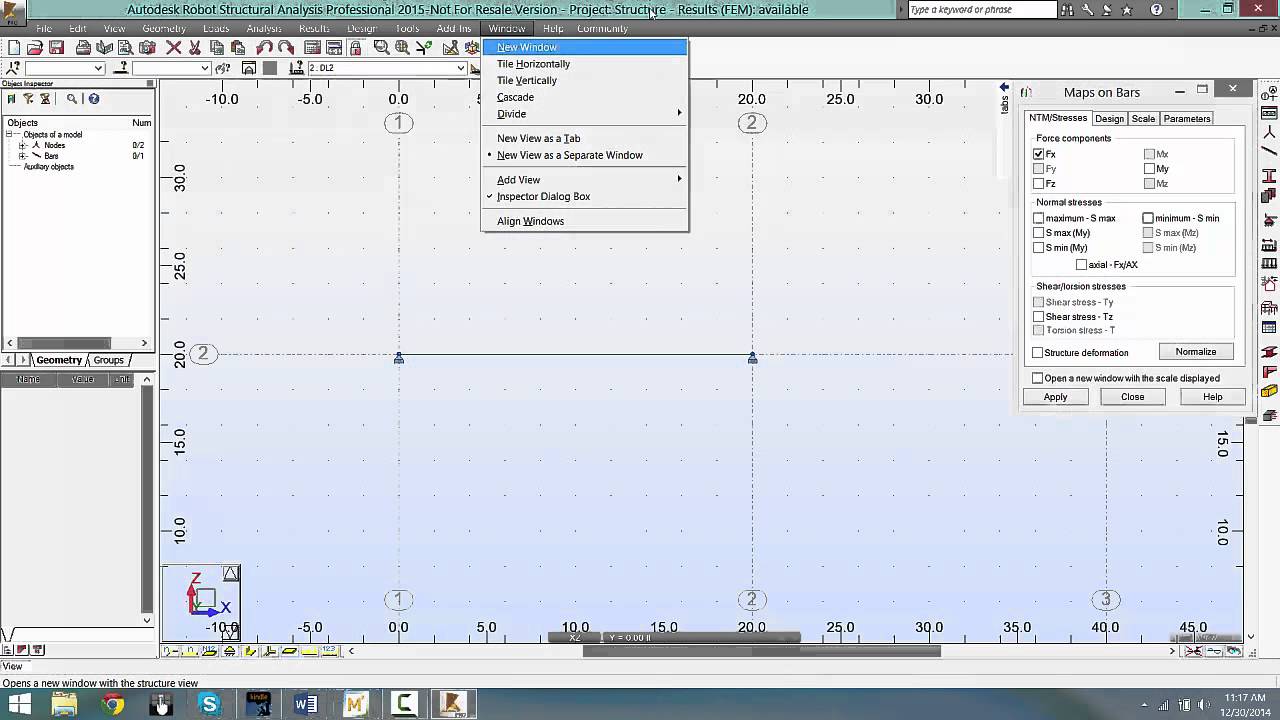1280x720 pixels.
Task: Open Skype from the taskbar
Action: coord(209,704)
